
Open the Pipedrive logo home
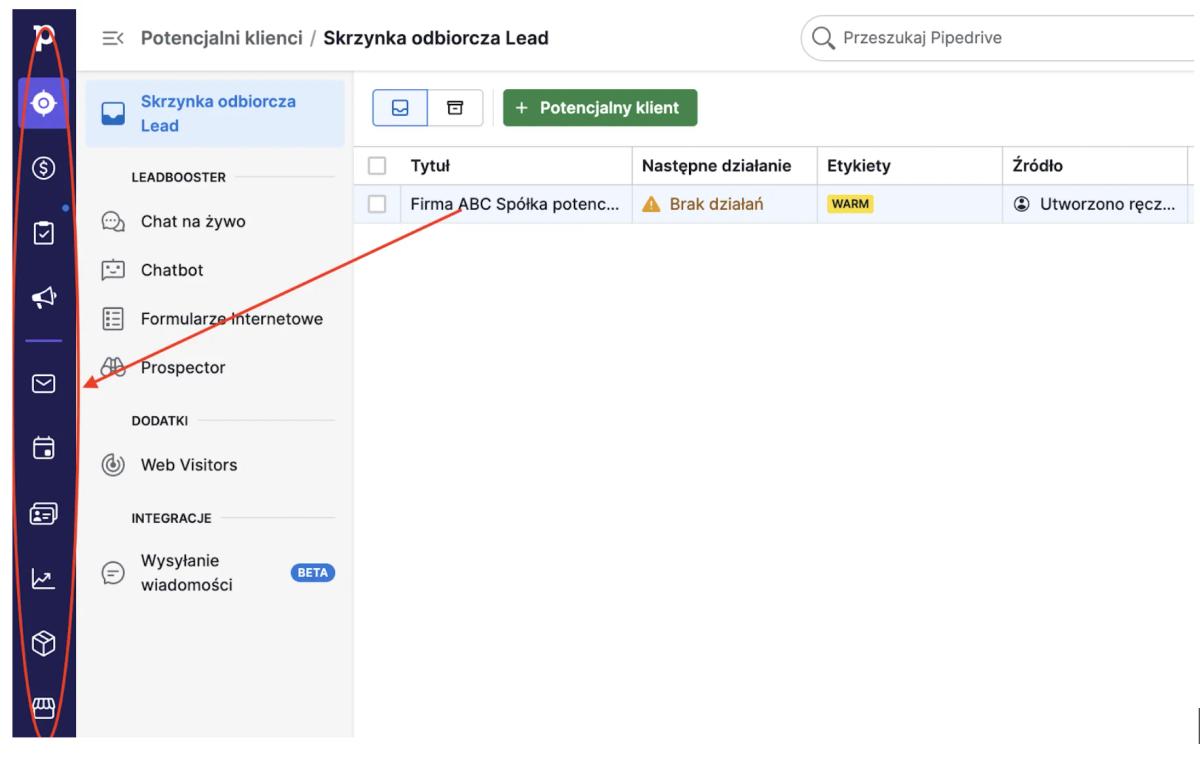click(43, 37)
